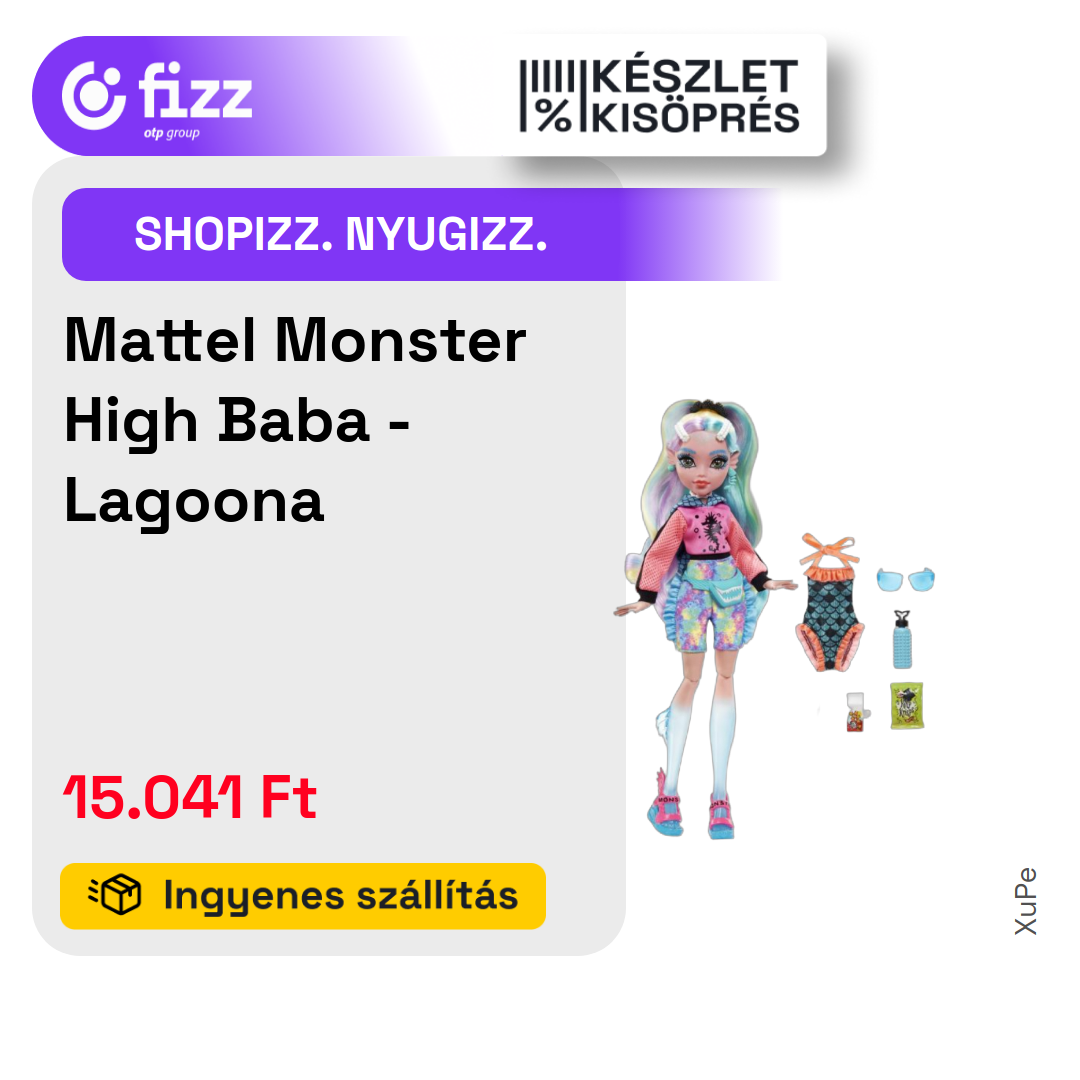The image size is (1080, 1080).
Task: Click the vertical XuPe label
Action: click(x=1026, y=901)
